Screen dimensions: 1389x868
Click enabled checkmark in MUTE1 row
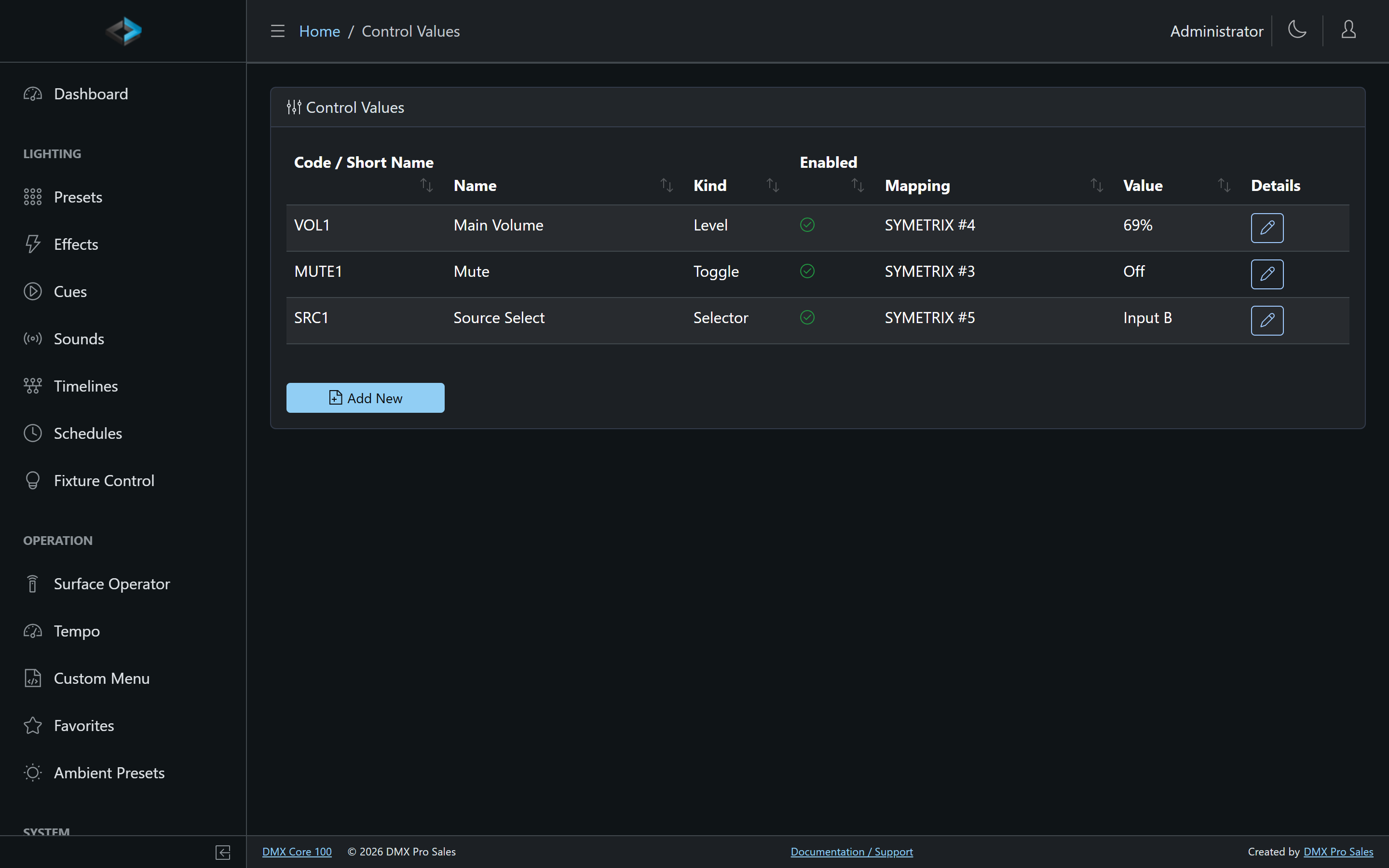807,271
